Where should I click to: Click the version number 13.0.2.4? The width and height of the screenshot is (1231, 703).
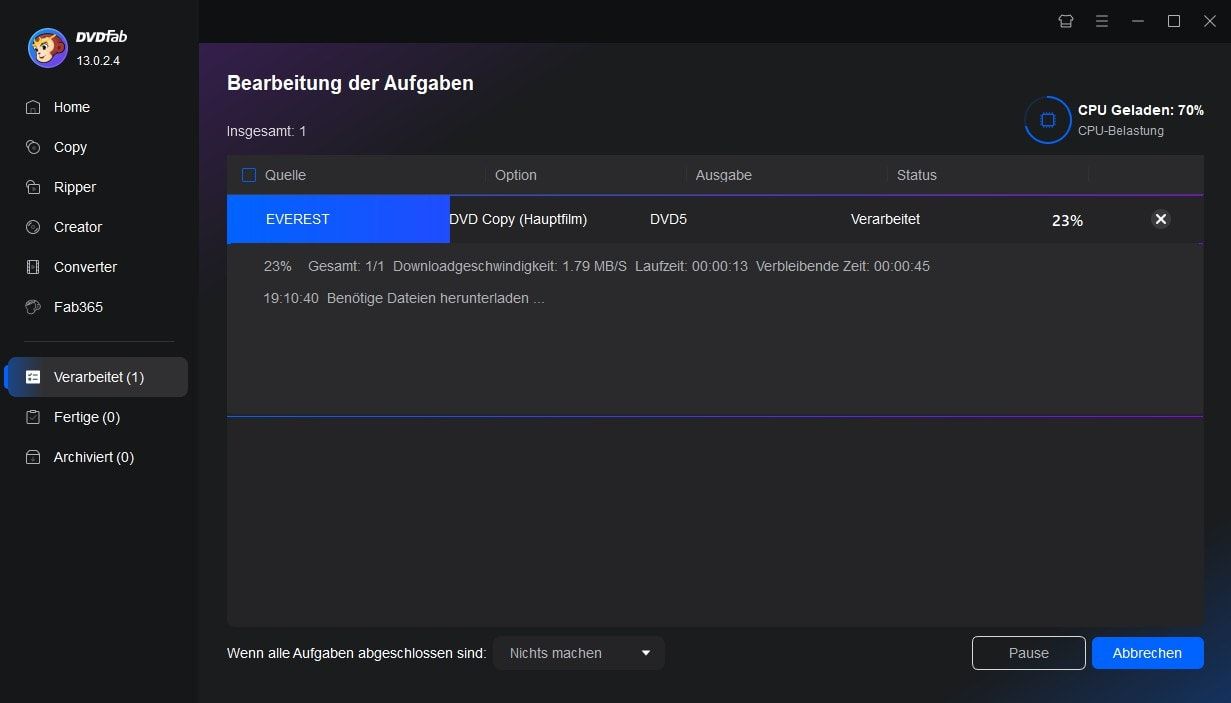coord(98,61)
